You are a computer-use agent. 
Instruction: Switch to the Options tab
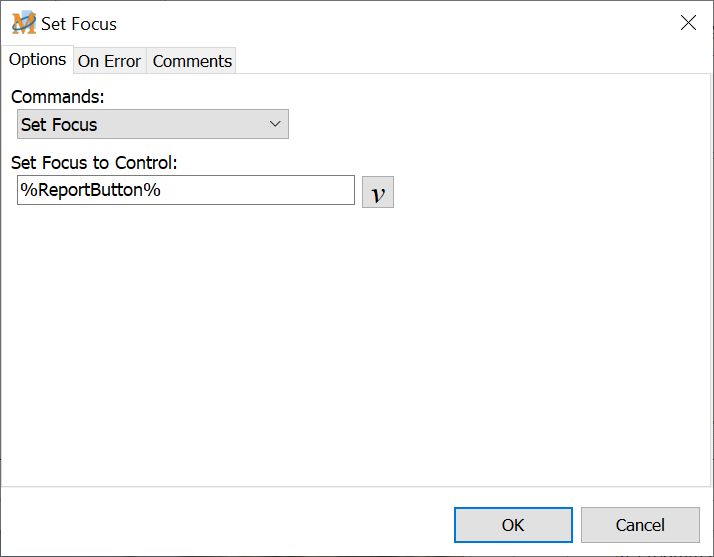tap(38, 60)
